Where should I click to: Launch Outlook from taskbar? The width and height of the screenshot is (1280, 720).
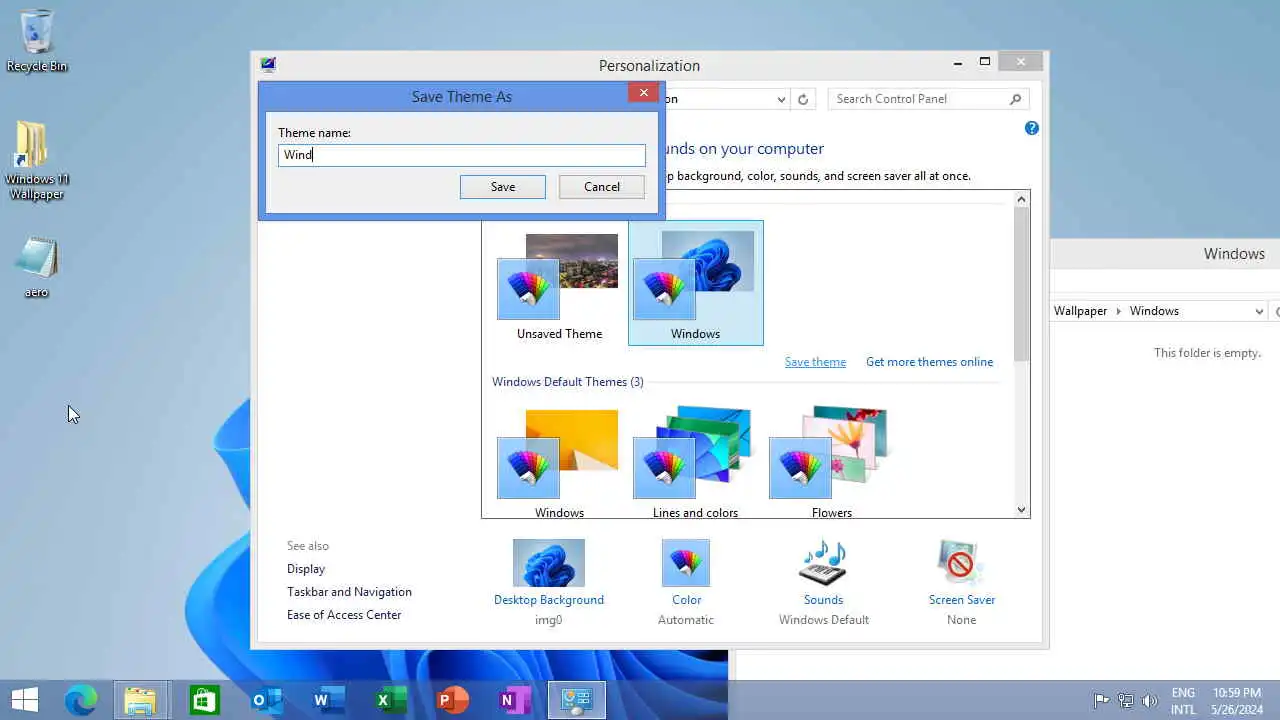(x=266, y=700)
